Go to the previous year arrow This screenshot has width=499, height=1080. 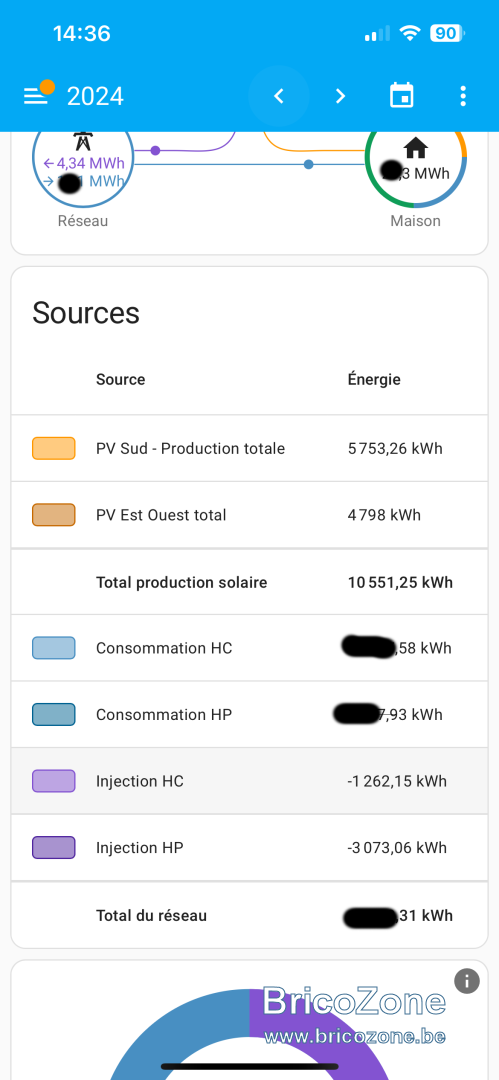pyautogui.click(x=278, y=96)
